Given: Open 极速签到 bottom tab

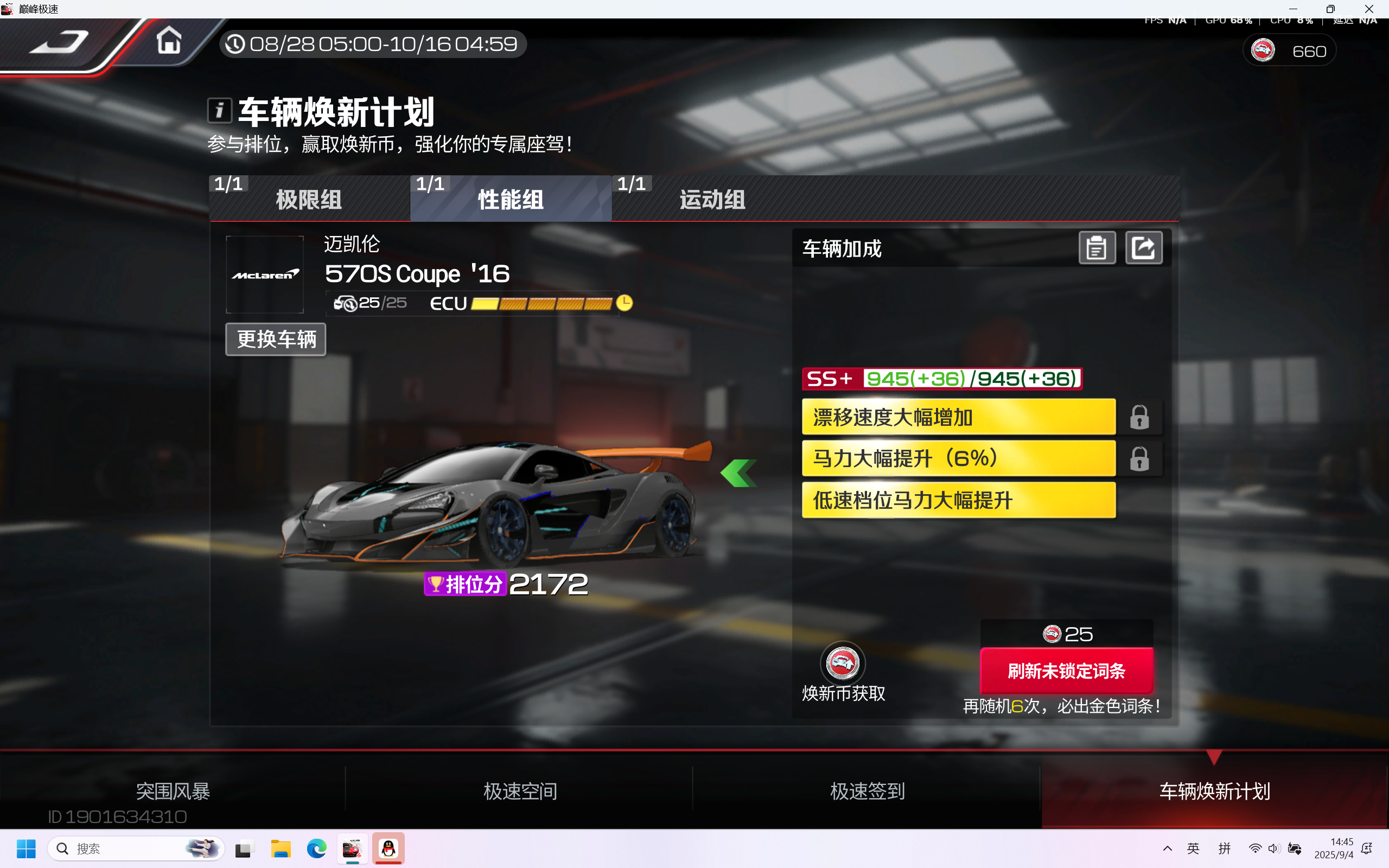Looking at the screenshot, I should (x=867, y=791).
